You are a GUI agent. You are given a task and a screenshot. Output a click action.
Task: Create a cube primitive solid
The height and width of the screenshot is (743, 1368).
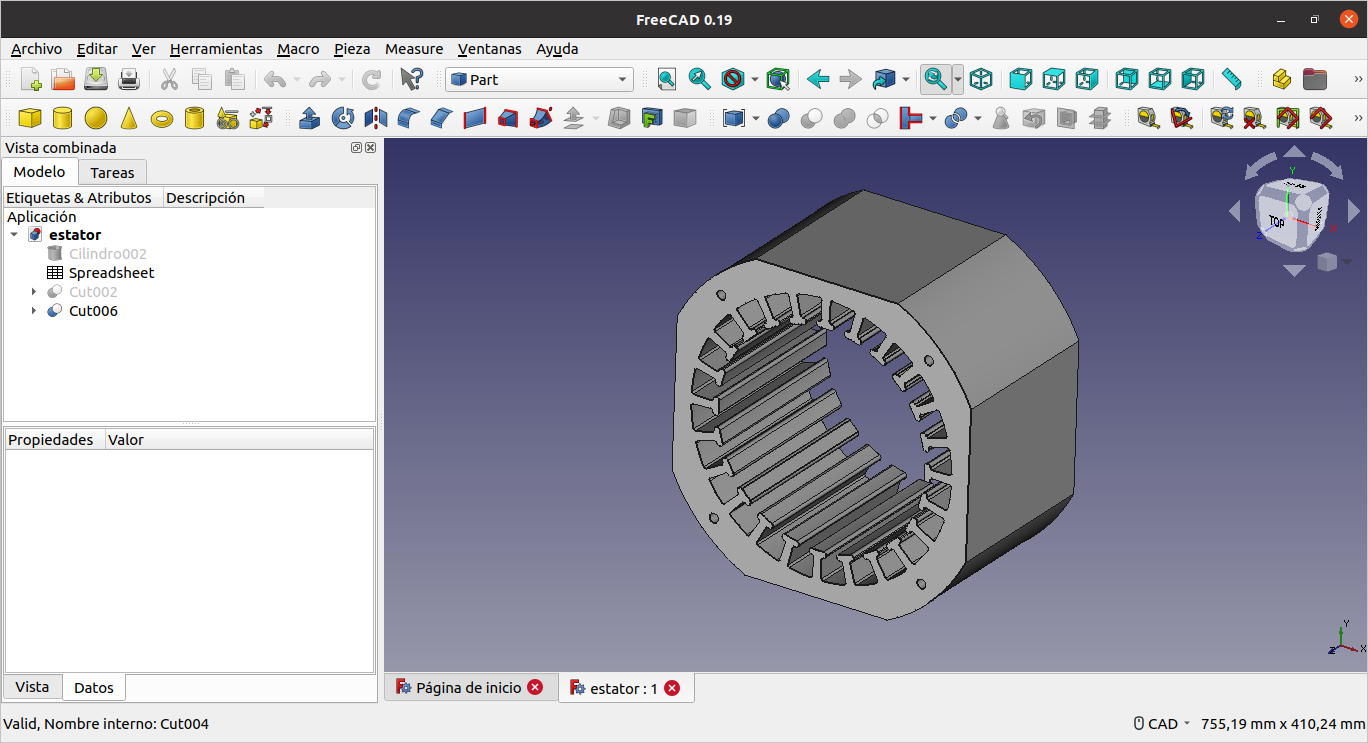30,119
